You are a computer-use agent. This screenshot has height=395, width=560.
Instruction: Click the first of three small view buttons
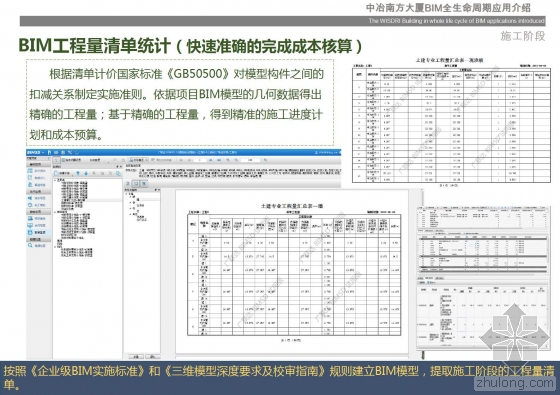pyautogui.click(x=128, y=184)
